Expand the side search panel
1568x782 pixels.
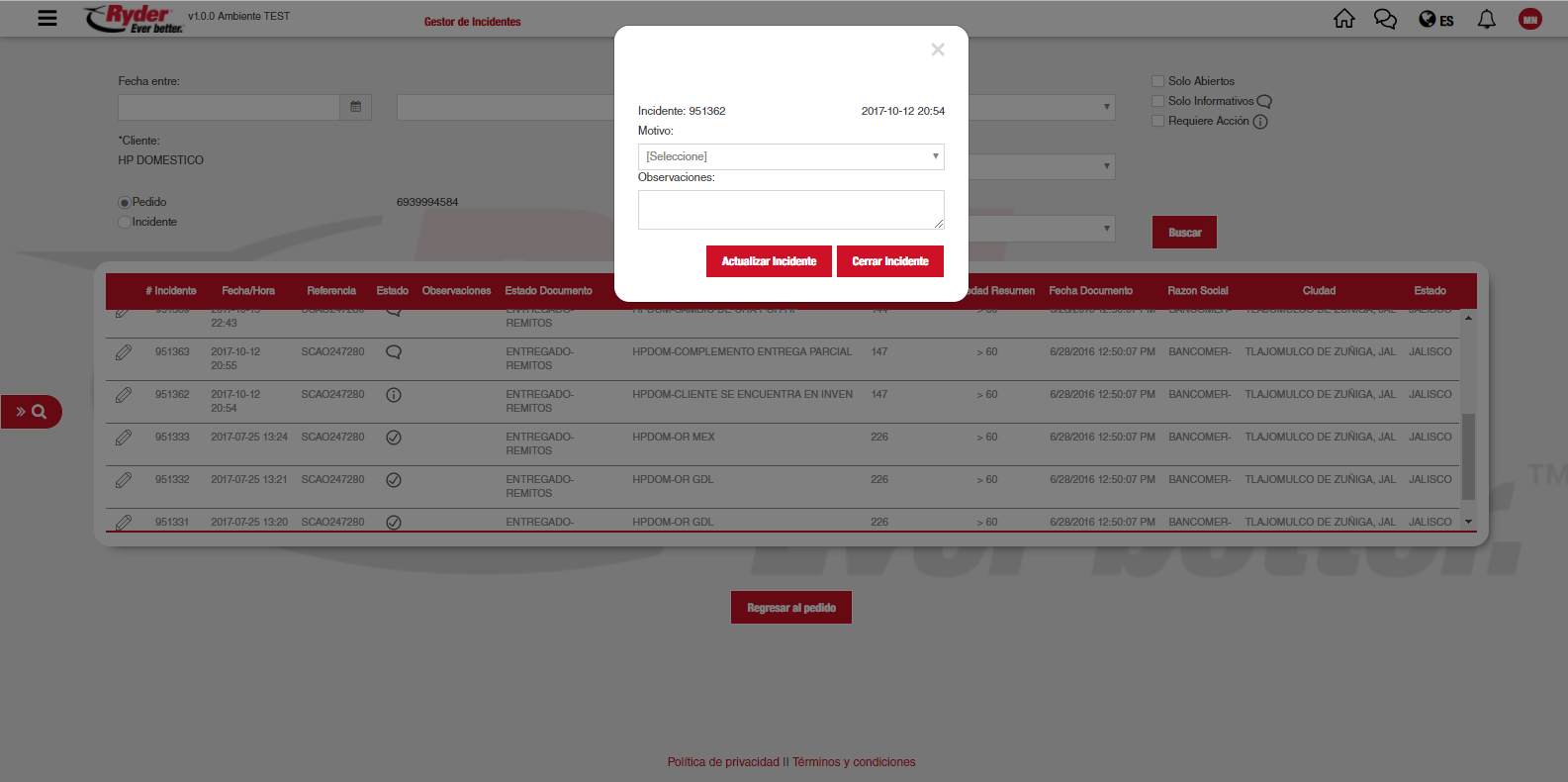31,412
